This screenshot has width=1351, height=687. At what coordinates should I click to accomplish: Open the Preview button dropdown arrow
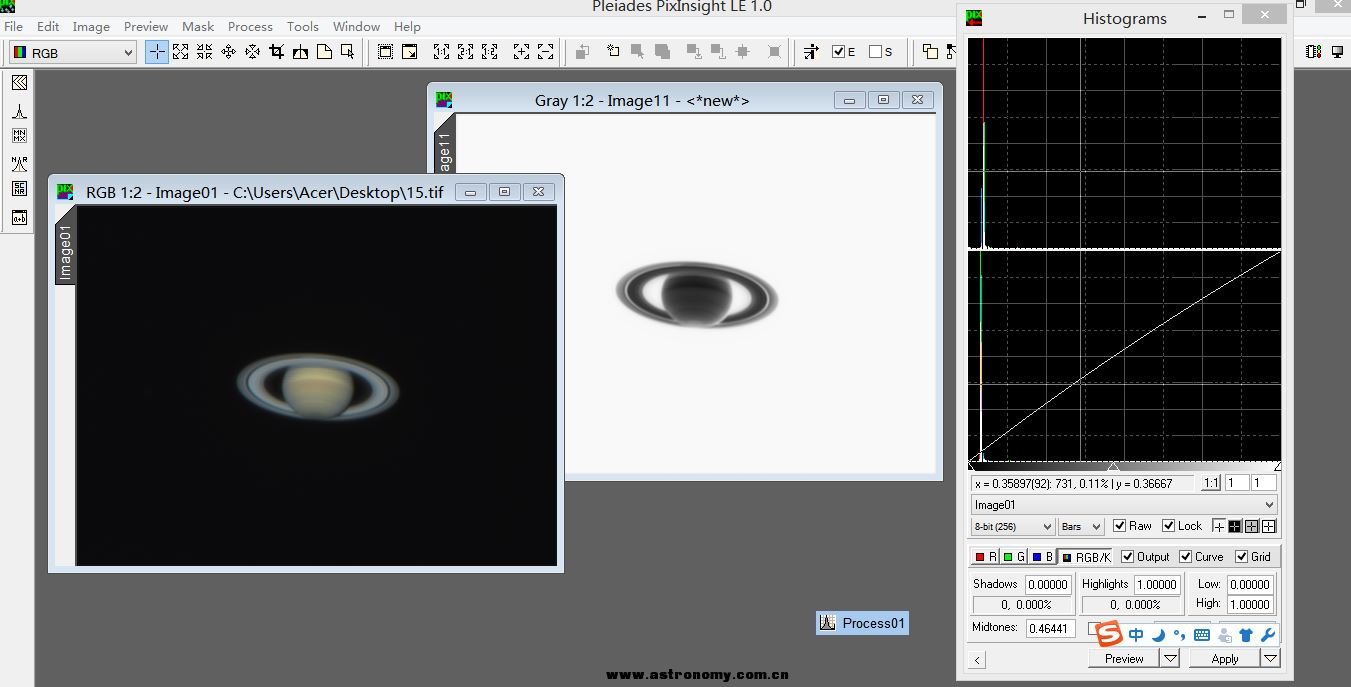tap(1170, 658)
